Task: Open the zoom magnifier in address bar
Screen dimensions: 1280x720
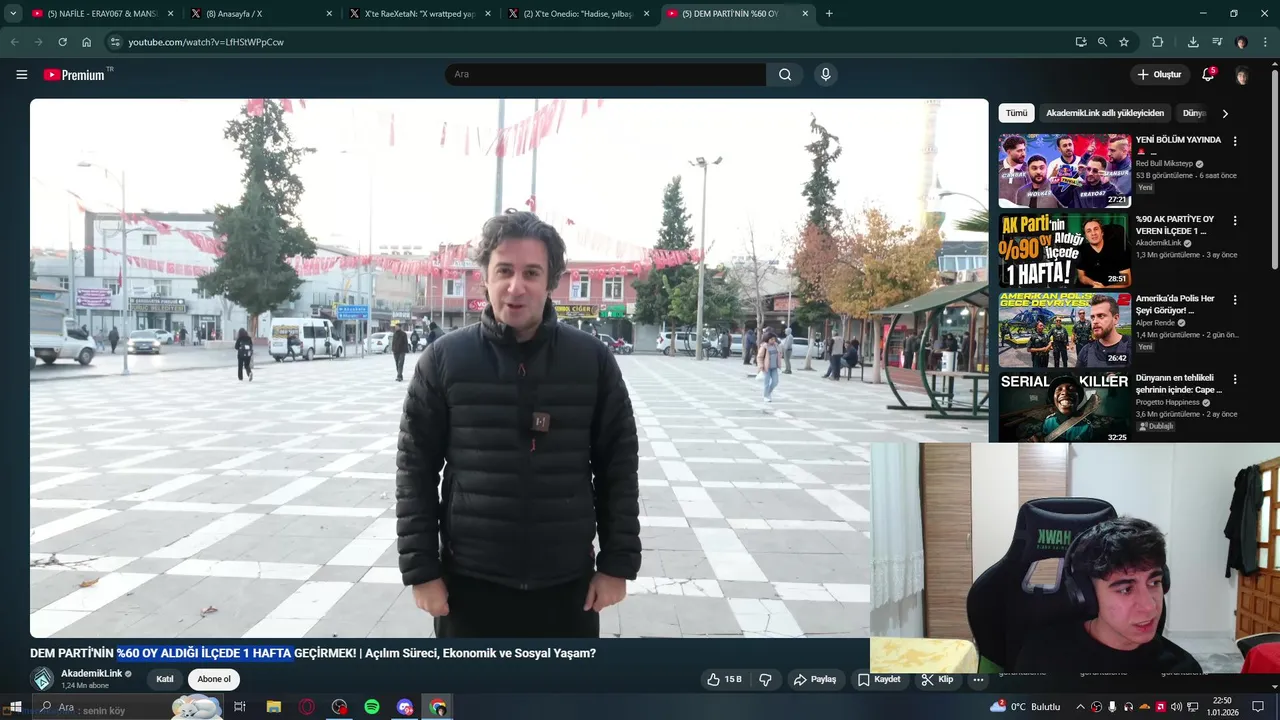Action: [1102, 42]
